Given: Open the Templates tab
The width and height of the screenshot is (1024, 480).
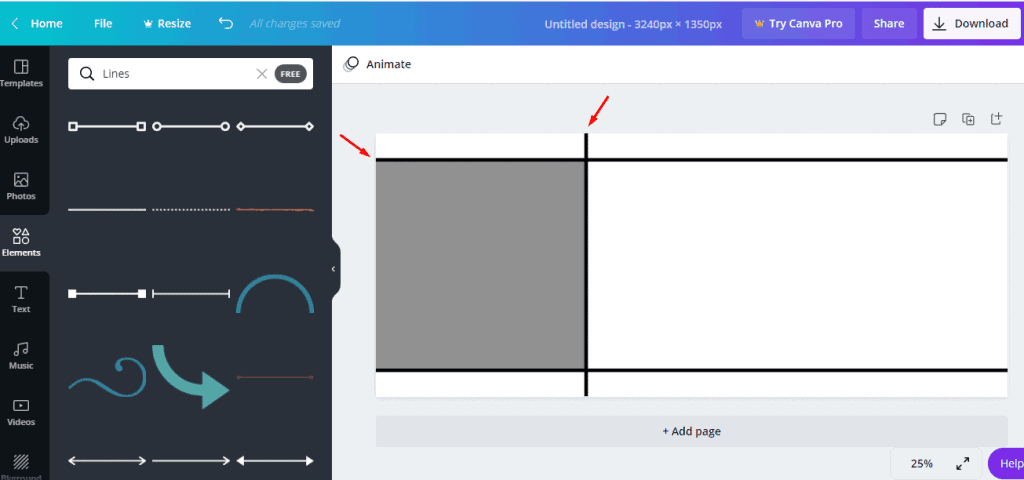Looking at the screenshot, I should click(21, 73).
